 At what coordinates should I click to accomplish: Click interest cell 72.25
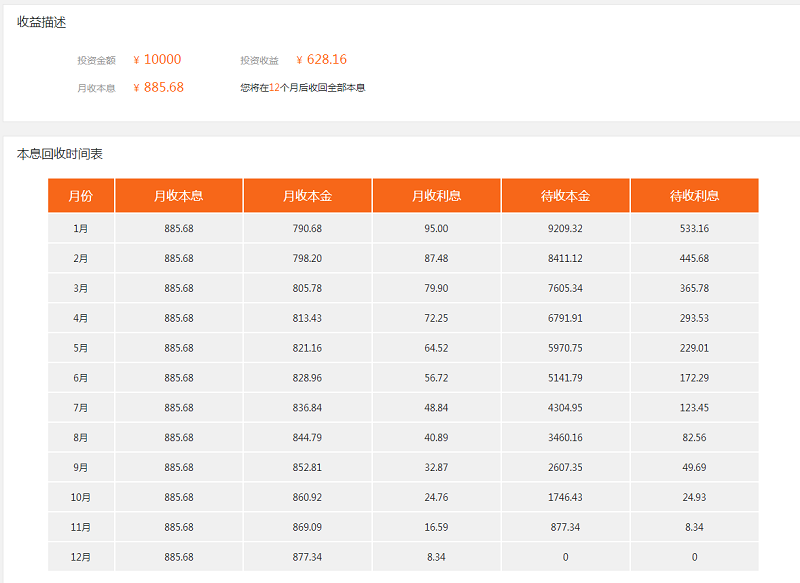(436, 318)
